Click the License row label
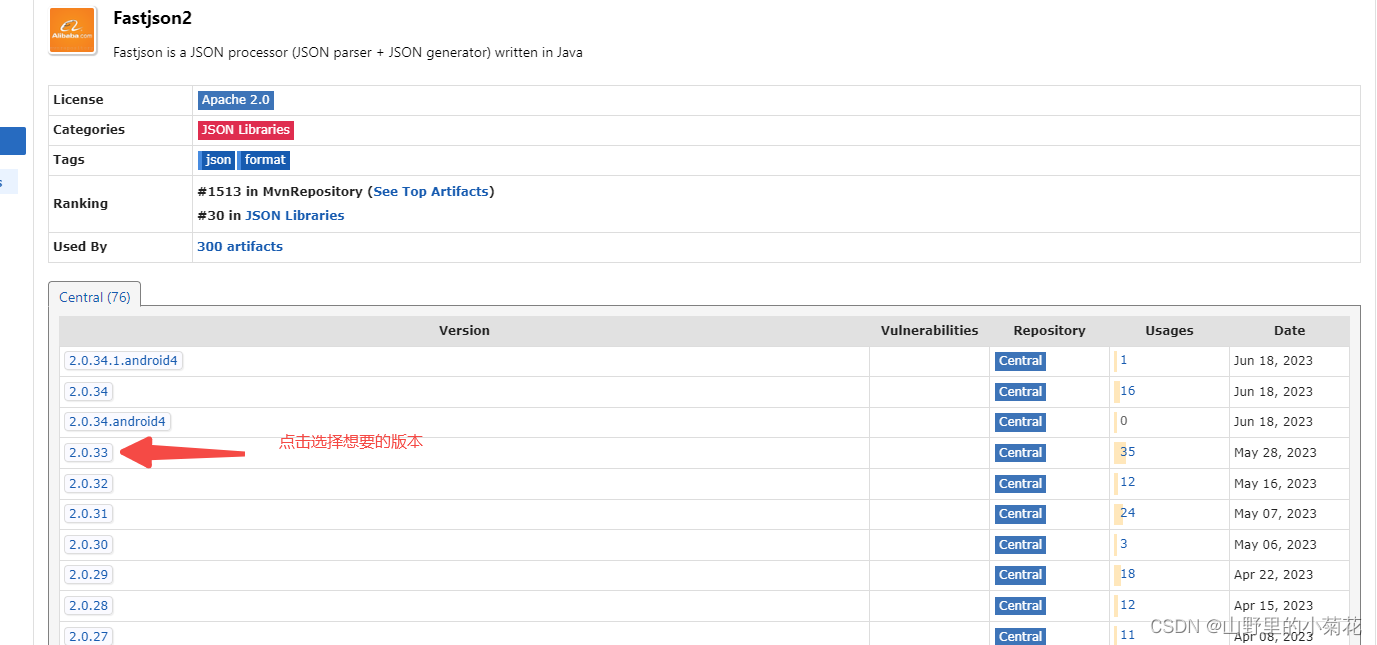 78,100
